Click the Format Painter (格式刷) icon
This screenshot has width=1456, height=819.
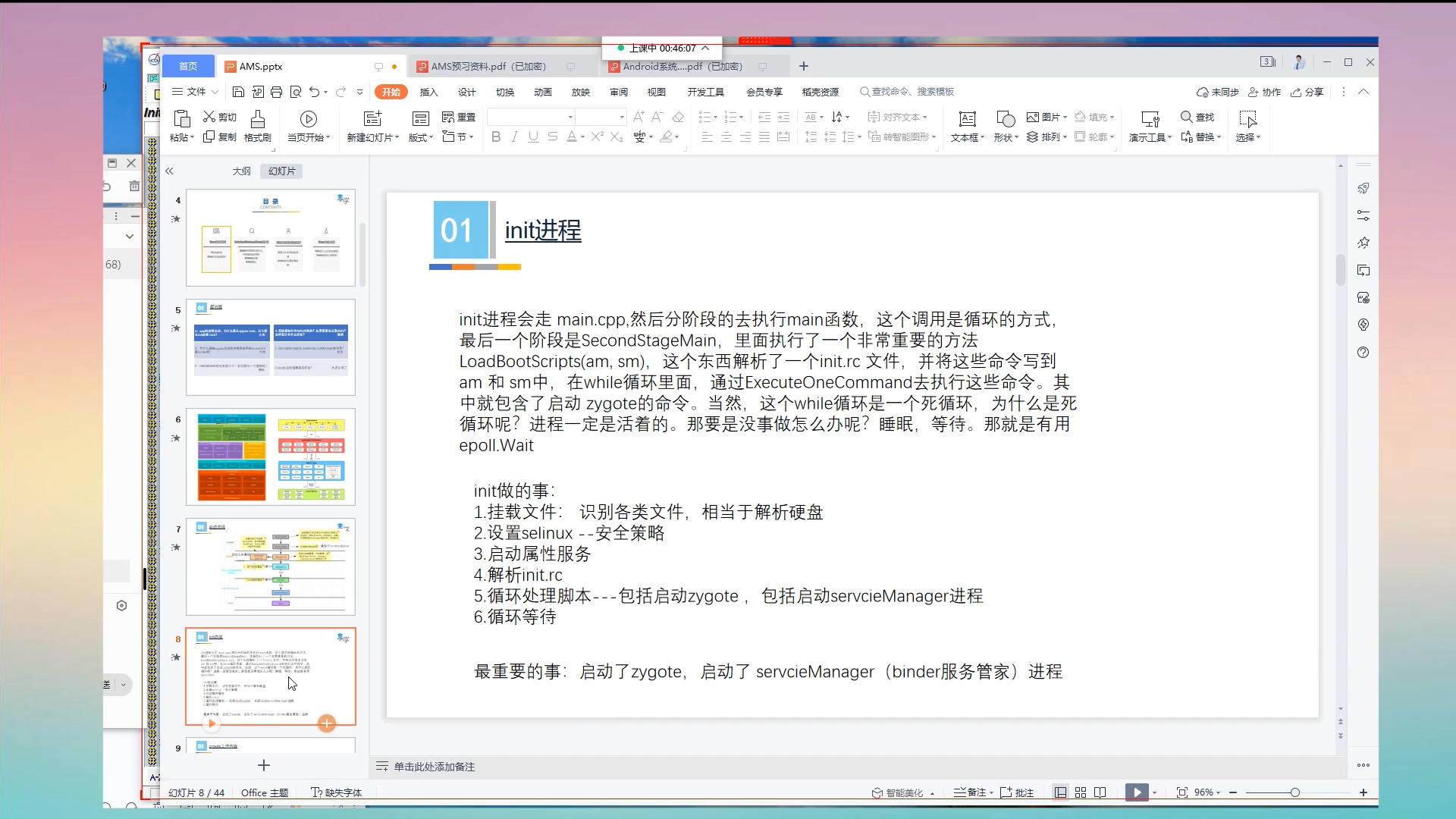(x=258, y=119)
